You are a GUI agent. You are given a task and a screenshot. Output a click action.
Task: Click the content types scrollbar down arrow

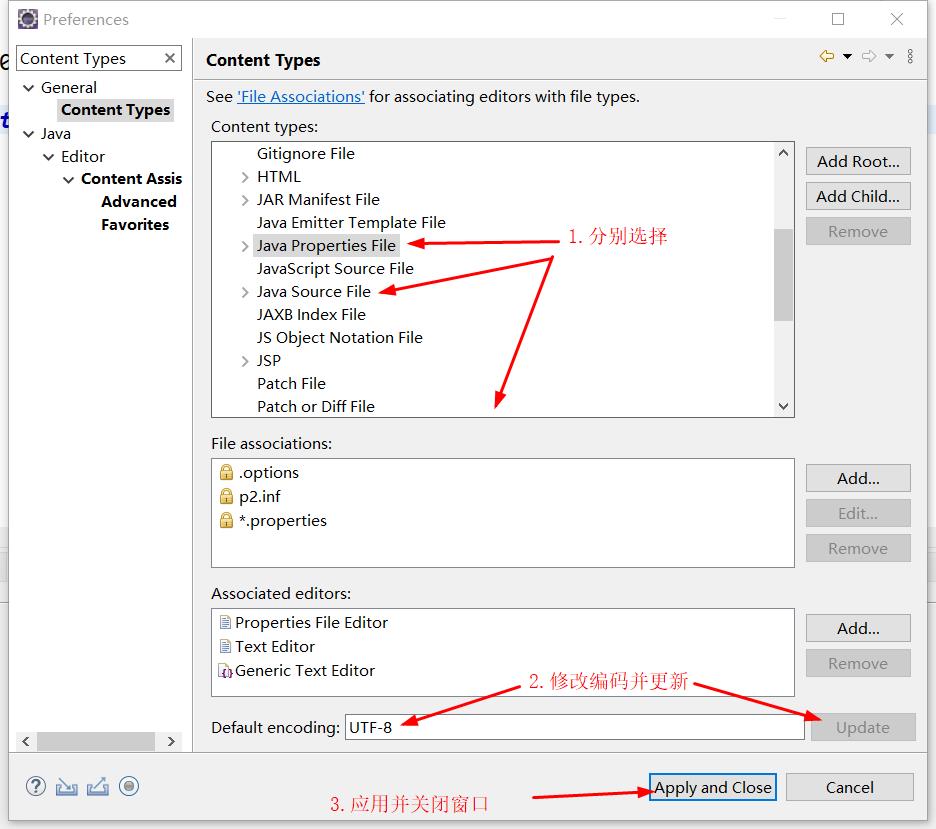(x=783, y=406)
